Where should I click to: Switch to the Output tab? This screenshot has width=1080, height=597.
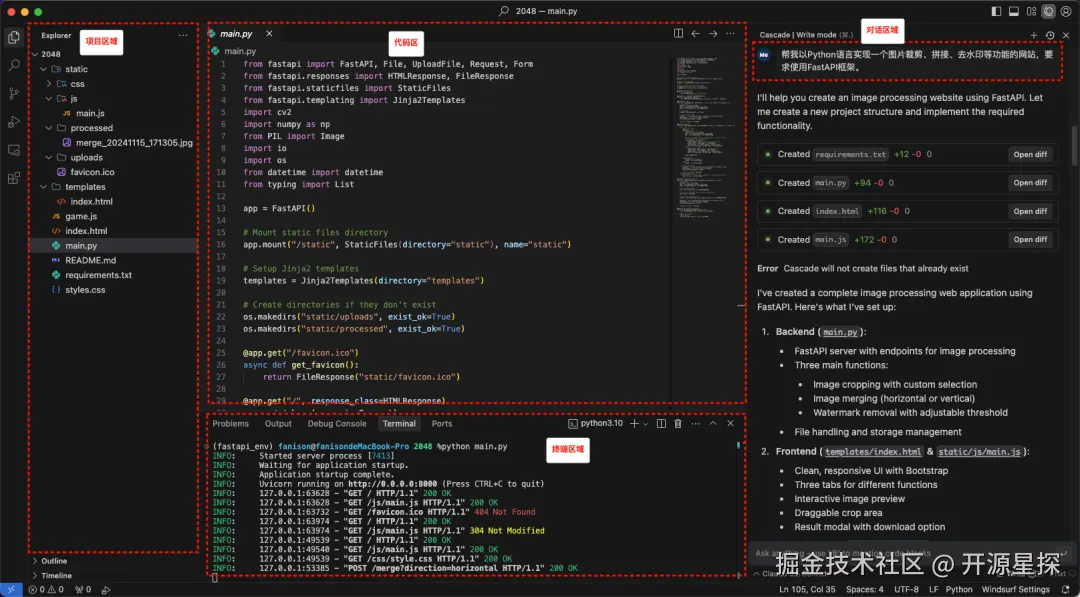(278, 423)
